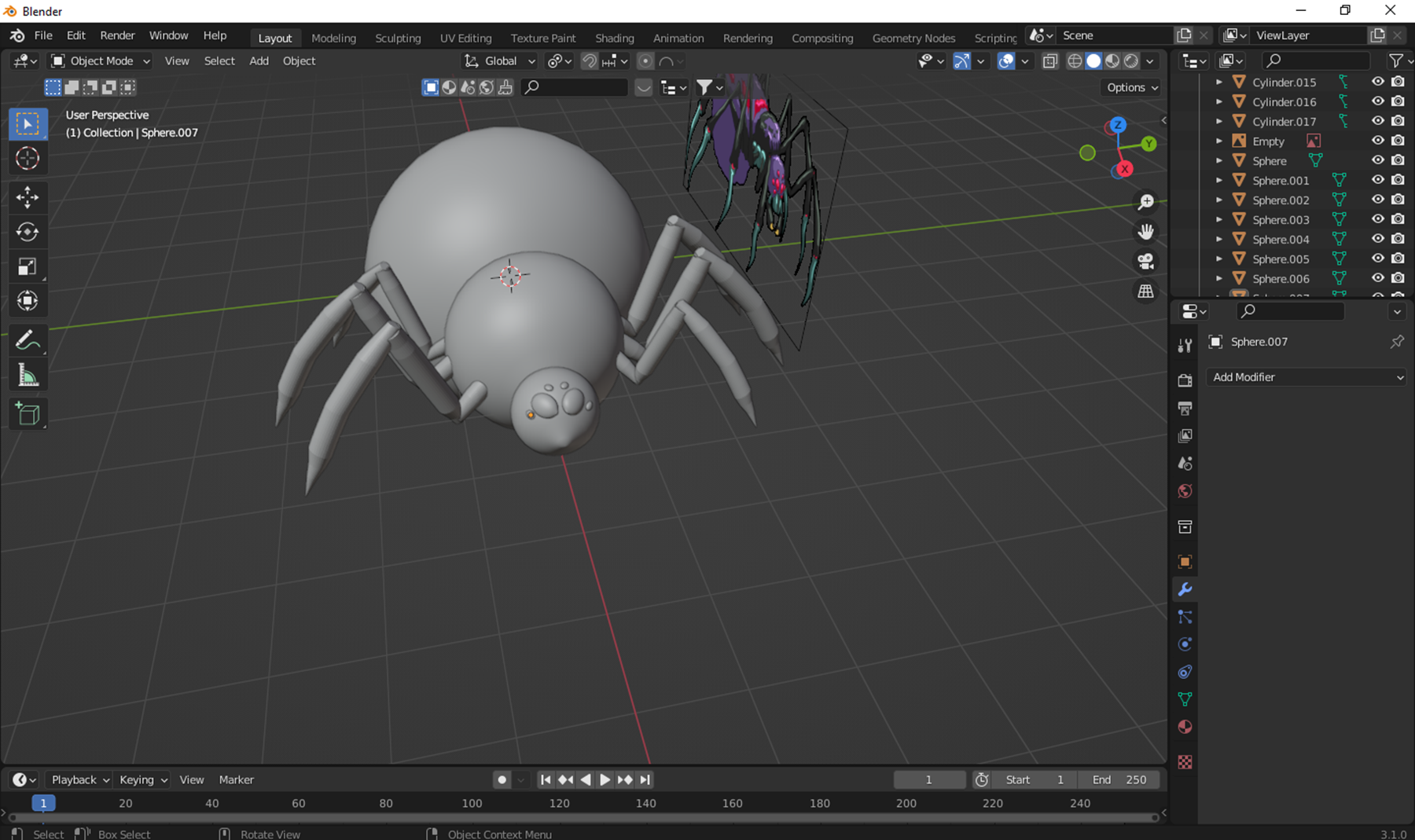Open the Object properties tab
This screenshot has width=1415, height=840.
pyautogui.click(x=1185, y=562)
